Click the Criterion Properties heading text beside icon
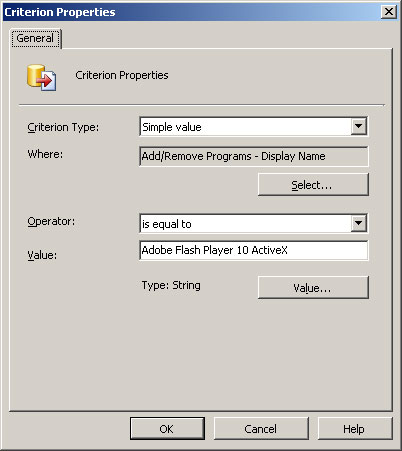The height and width of the screenshot is (451, 402). tap(122, 75)
